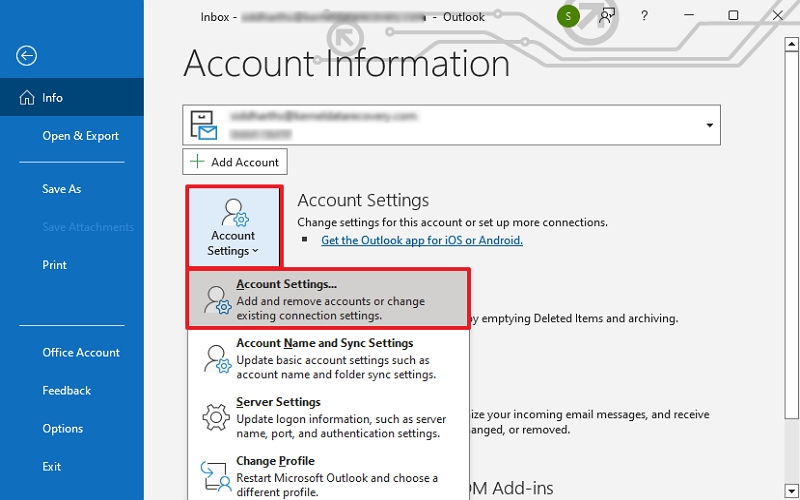Click the Account Settings person-gear icon button
800x500 pixels.
pyautogui.click(x=232, y=227)
